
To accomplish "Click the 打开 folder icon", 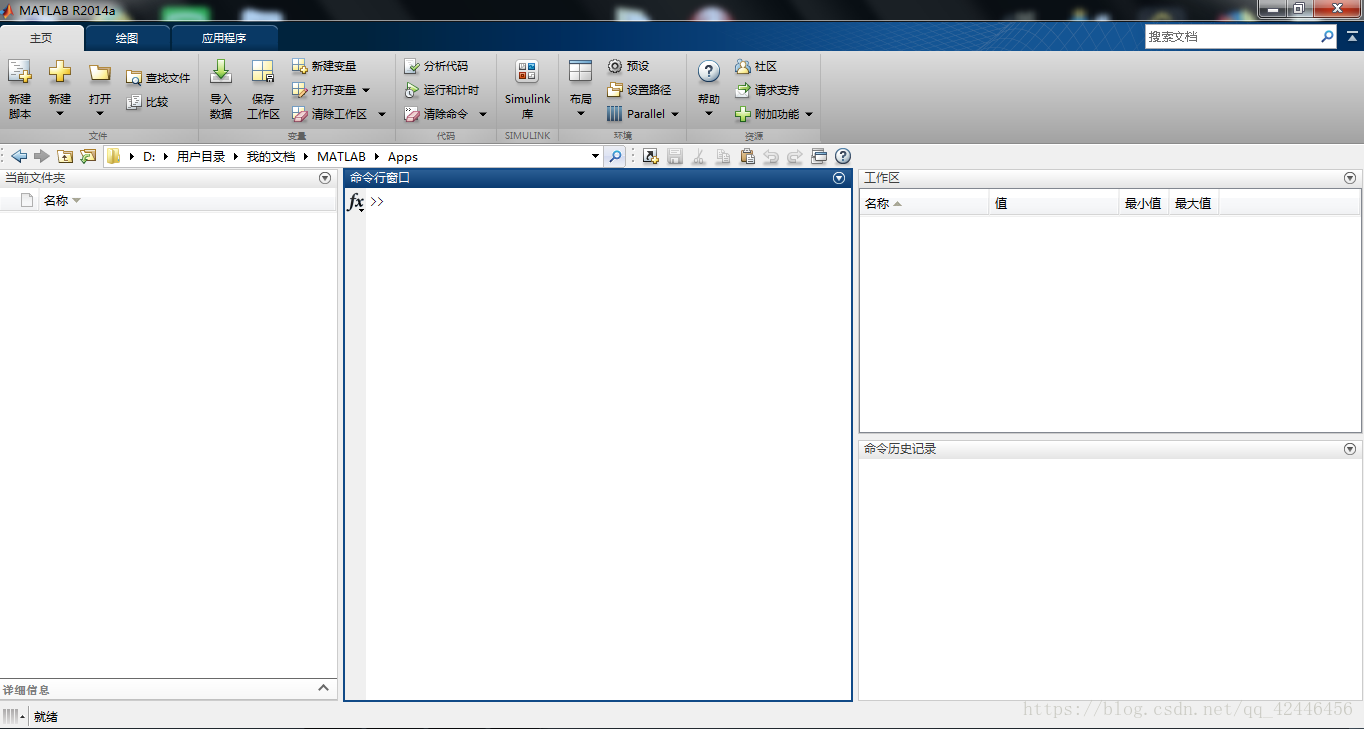I will click(x=100, y=72).
